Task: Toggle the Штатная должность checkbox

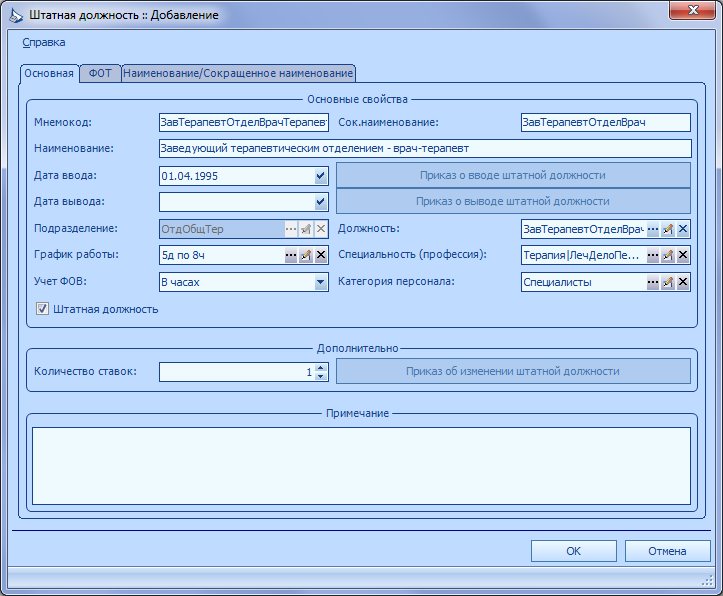Action: (42, 309)
